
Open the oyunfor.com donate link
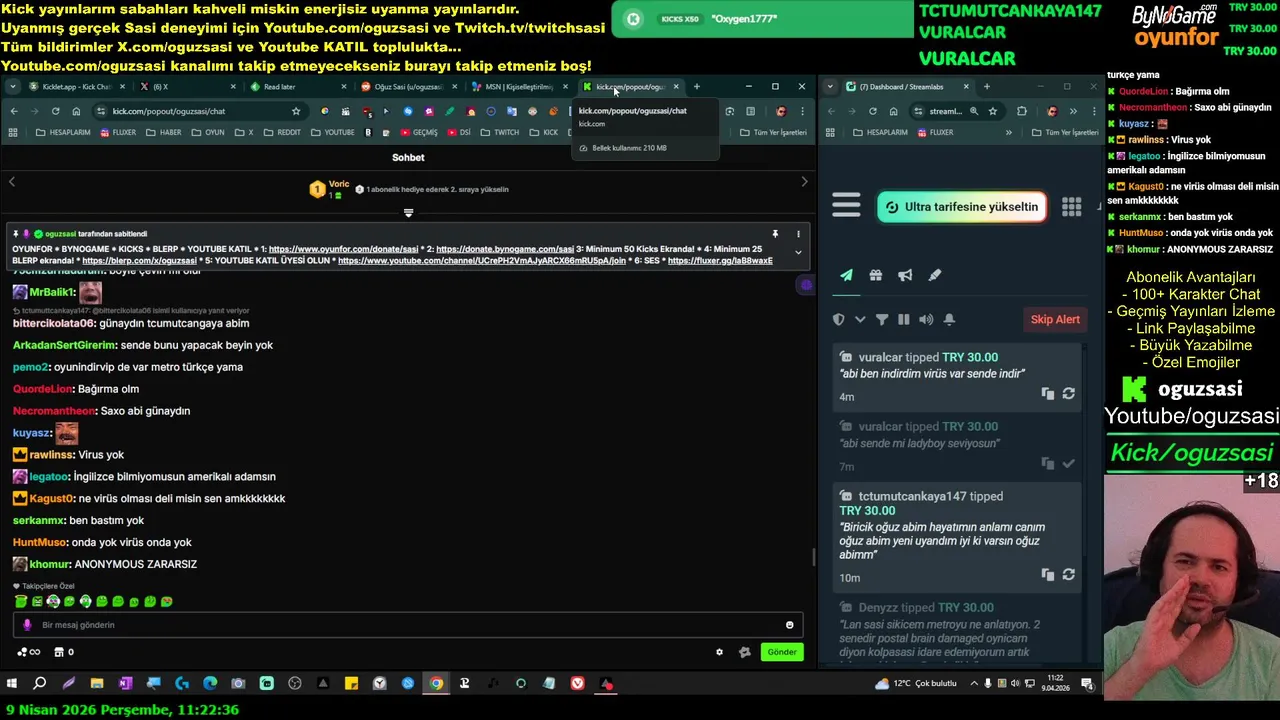point(343,249)
